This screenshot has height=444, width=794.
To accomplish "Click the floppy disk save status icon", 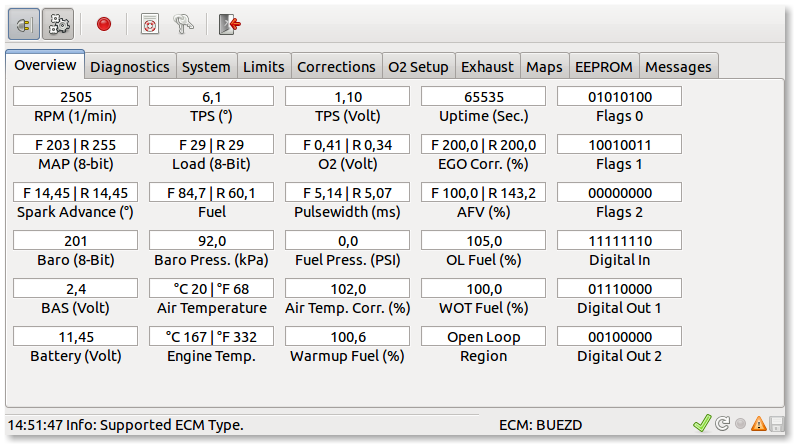I will point(777,424).
